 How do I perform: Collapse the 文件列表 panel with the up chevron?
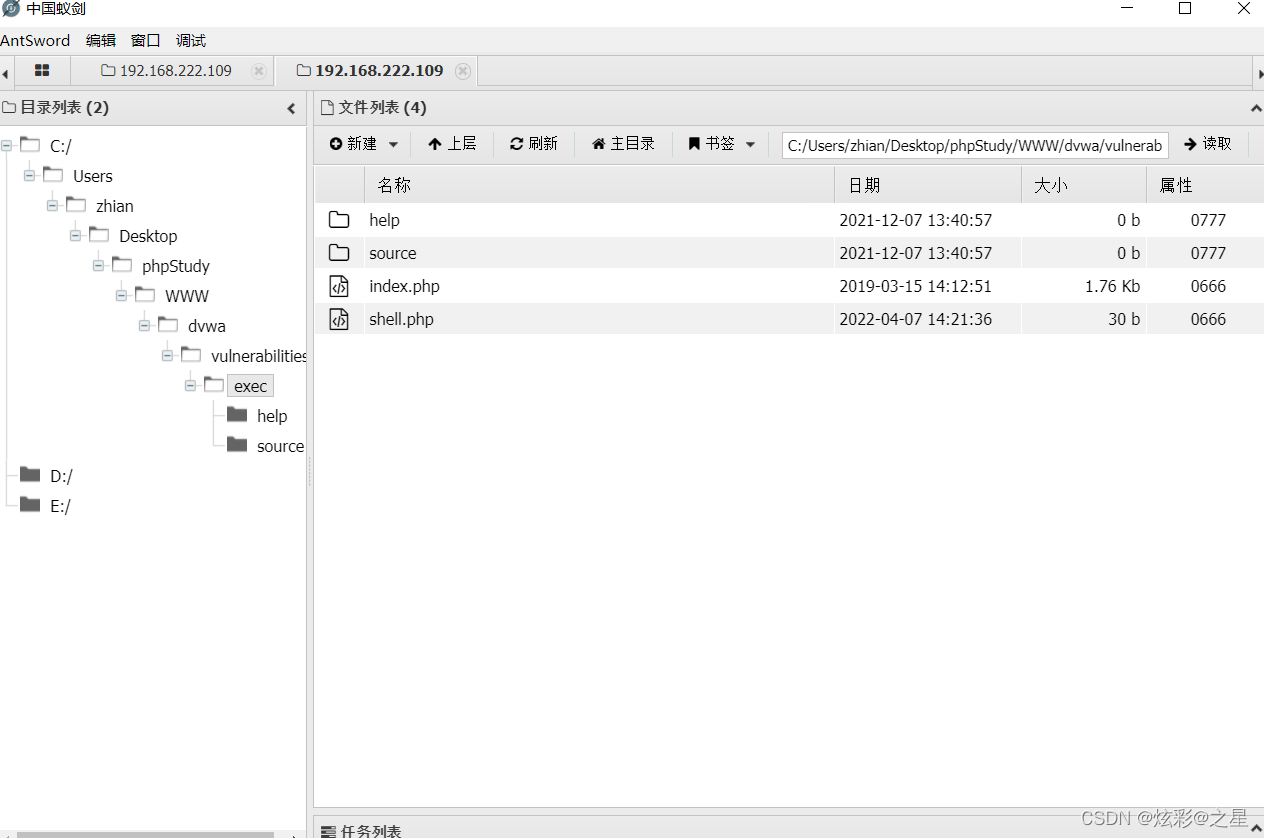pos(1256,108)
